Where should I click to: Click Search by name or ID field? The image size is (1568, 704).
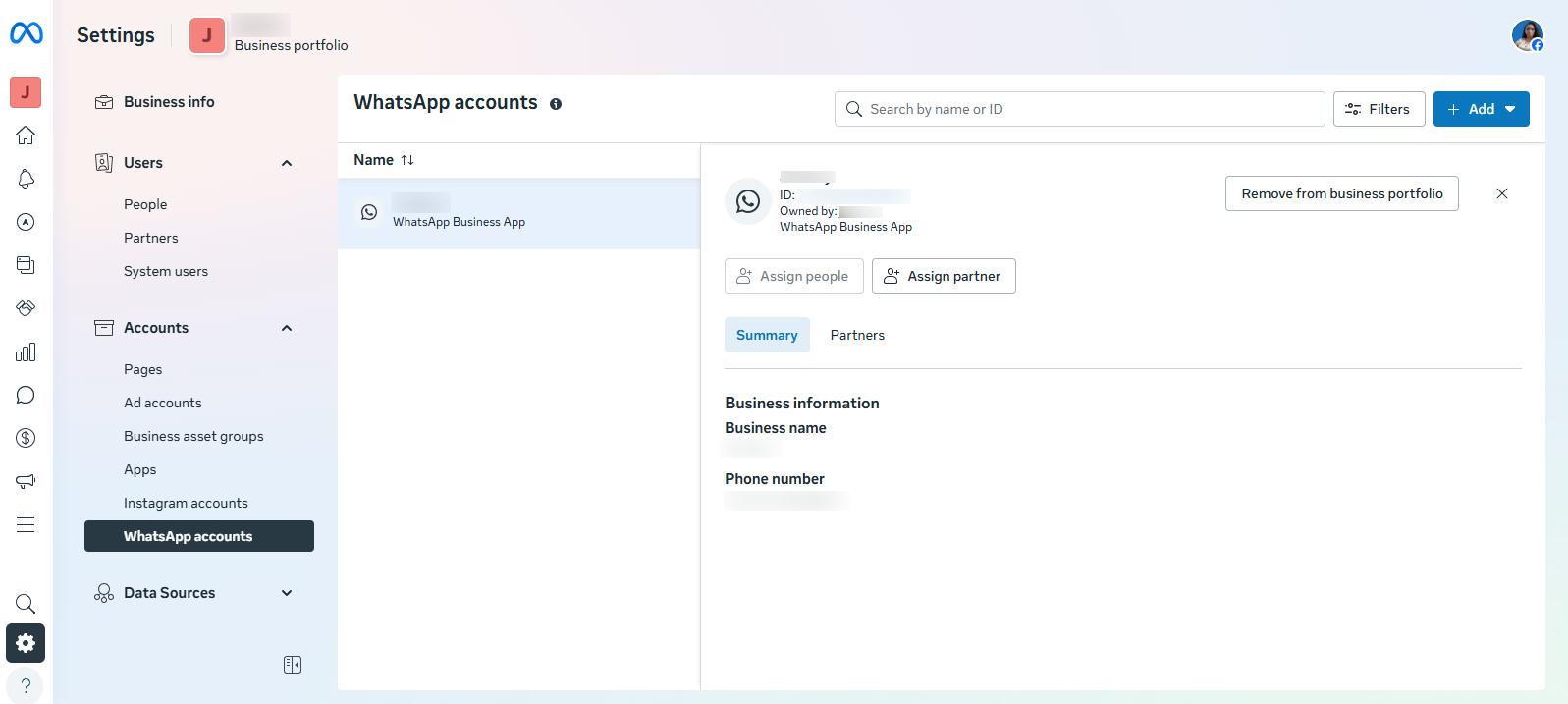[x=1080, y=109]
